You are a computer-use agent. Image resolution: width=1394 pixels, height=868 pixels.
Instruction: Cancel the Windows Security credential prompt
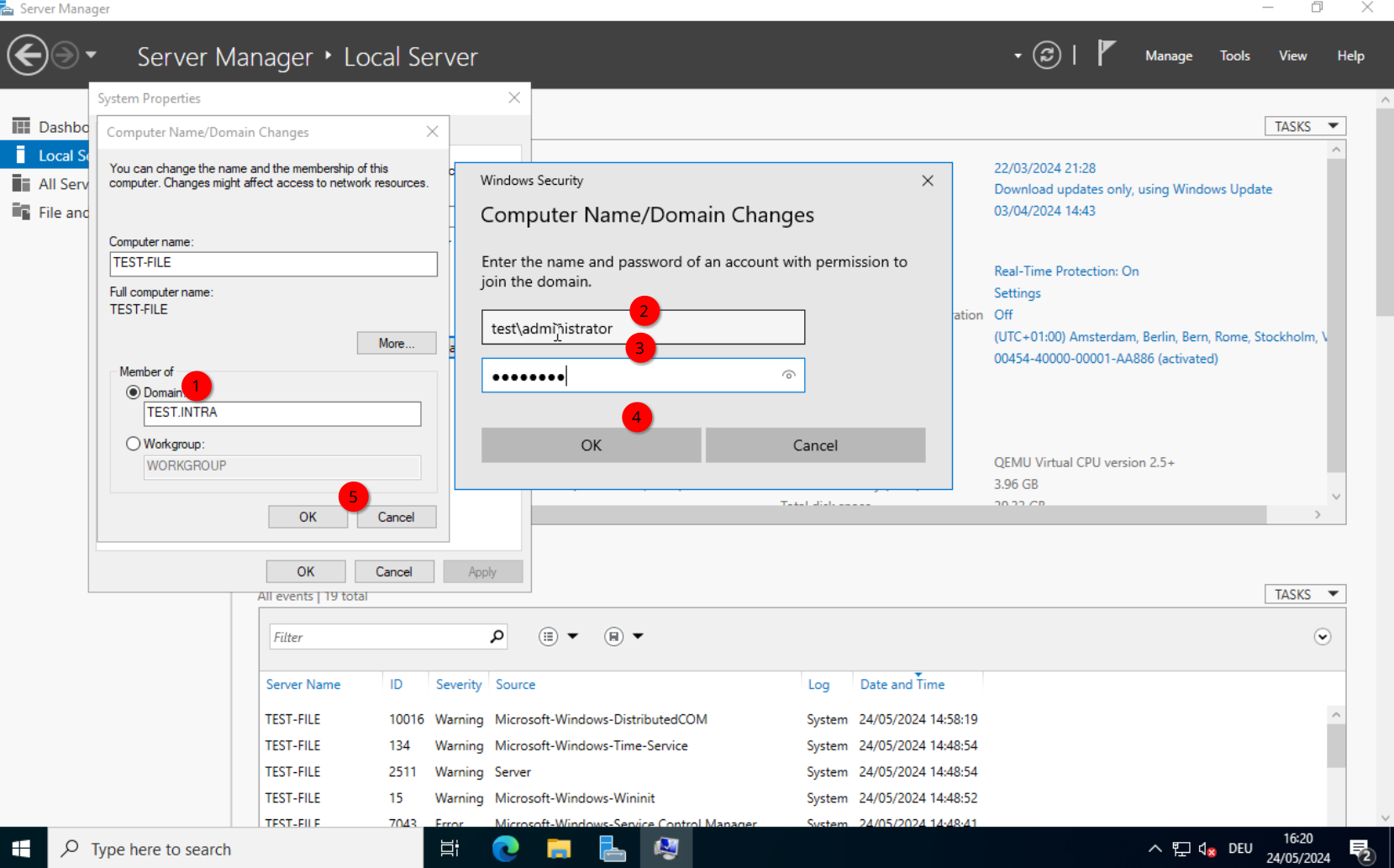[x=815, y=445]
